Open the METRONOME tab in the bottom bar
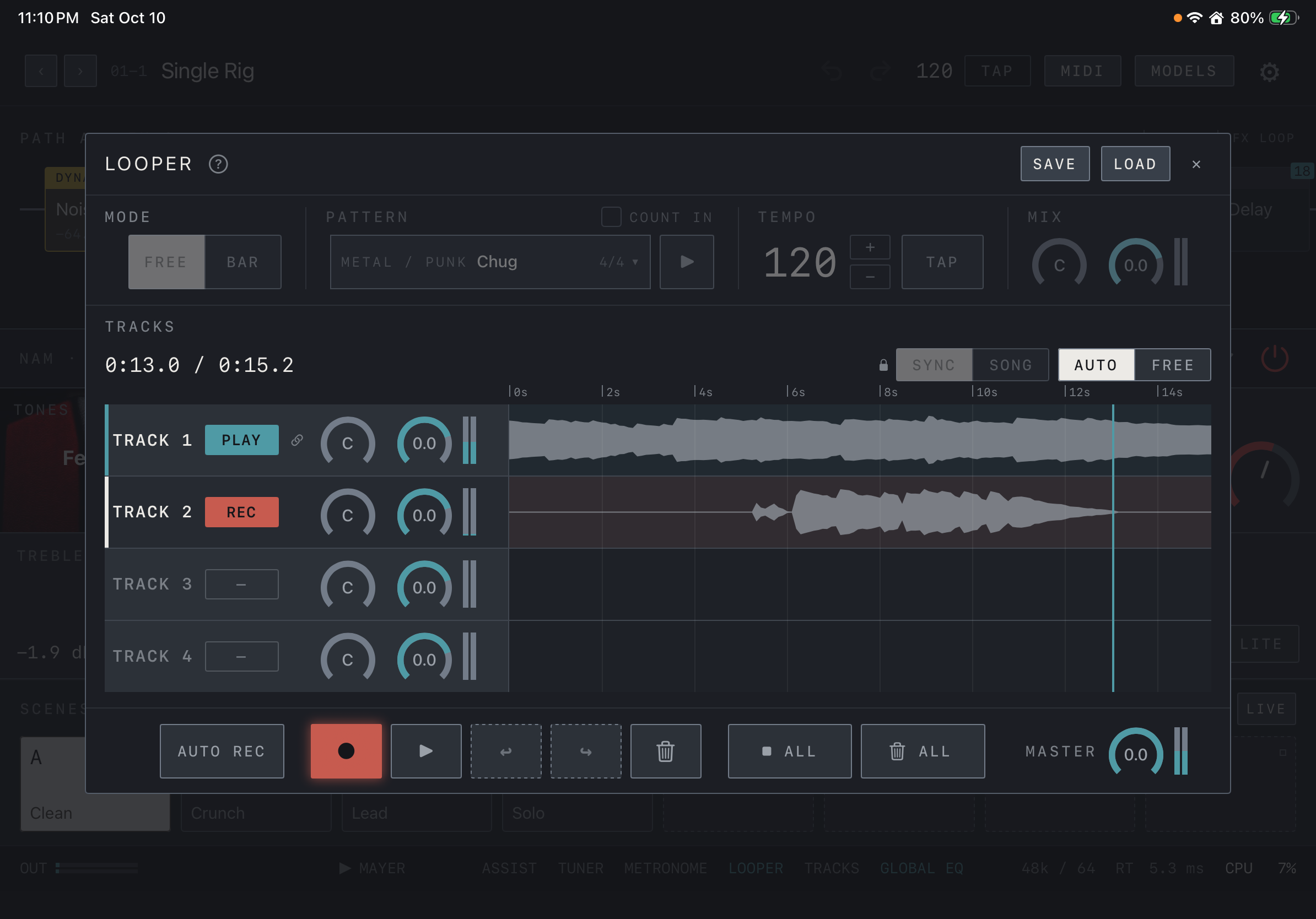This screenshot has width=1316, height=919. [x=666, y=868]
